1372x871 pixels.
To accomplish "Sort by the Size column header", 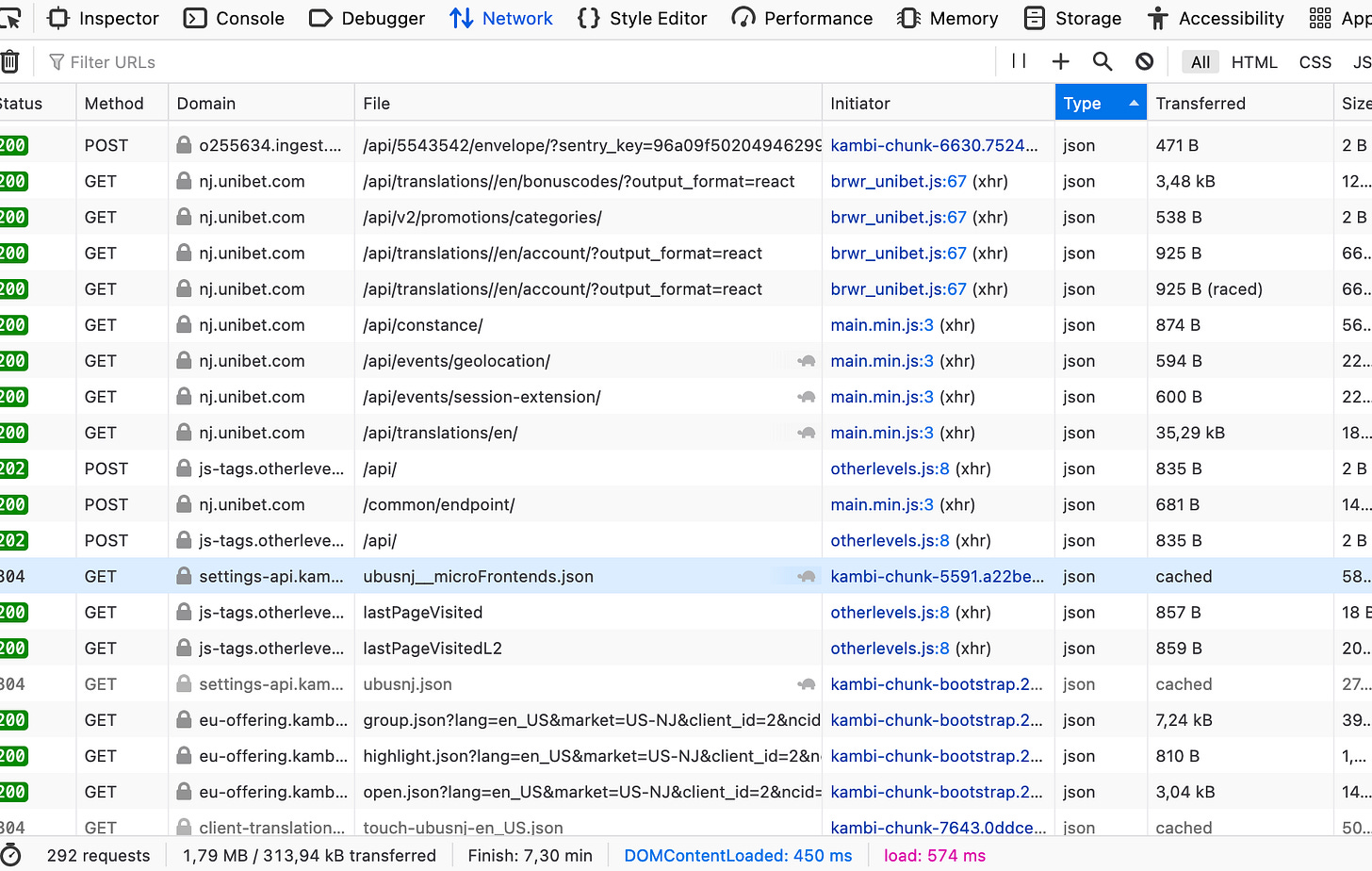I will point(1353,103).
